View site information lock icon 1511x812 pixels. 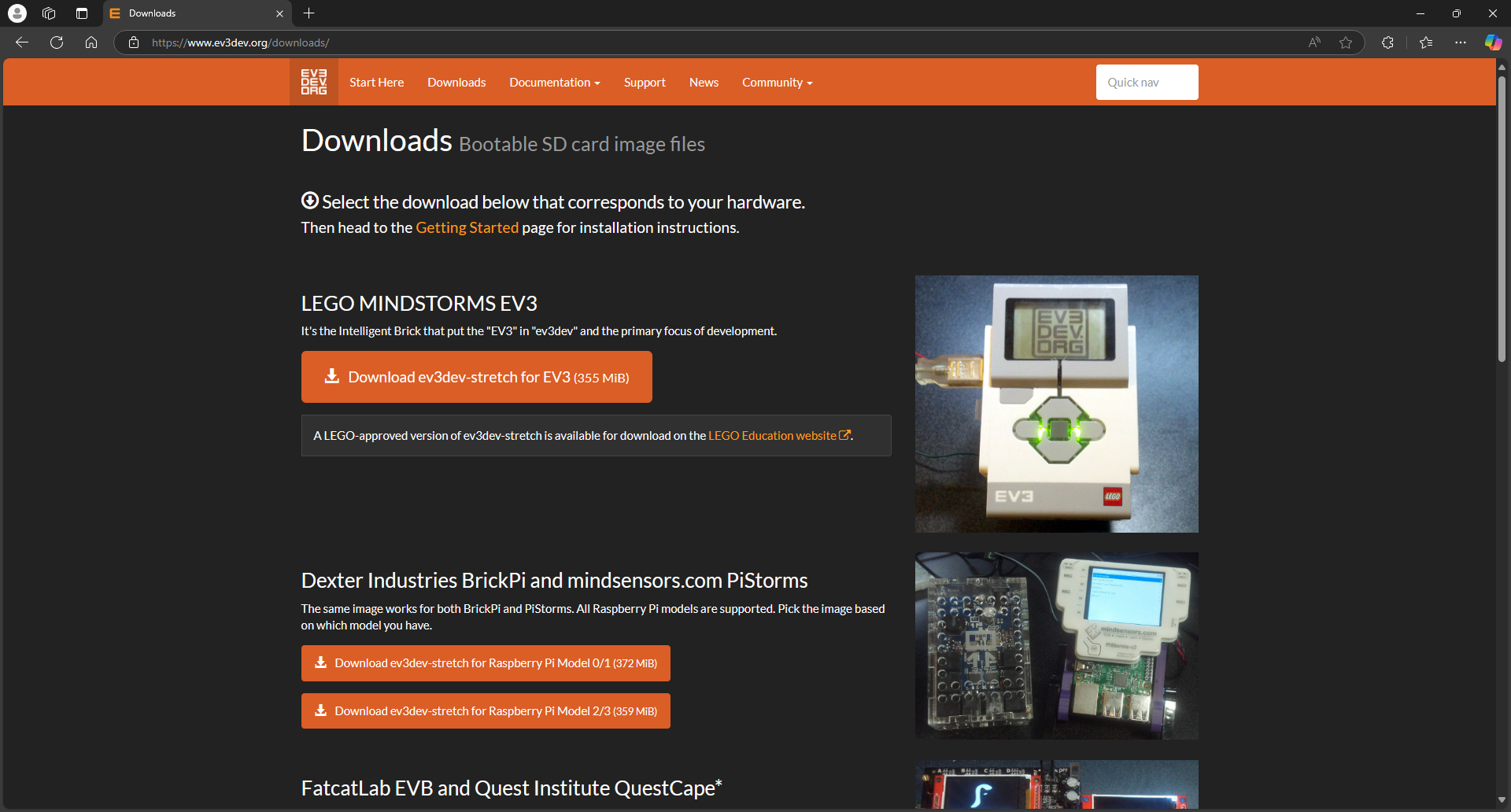coord(134,42)
